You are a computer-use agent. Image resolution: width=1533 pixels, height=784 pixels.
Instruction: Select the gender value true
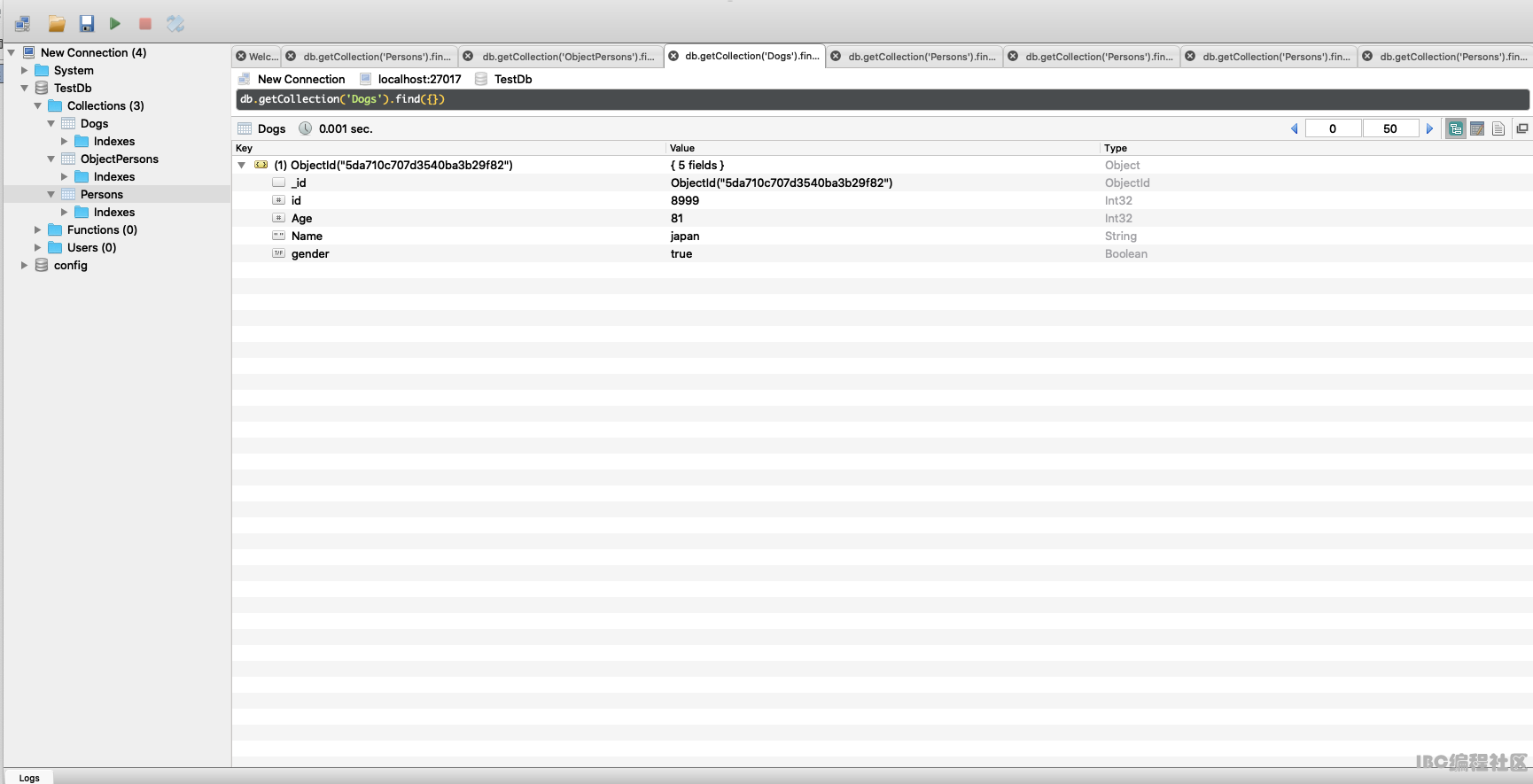pos(681,253)
